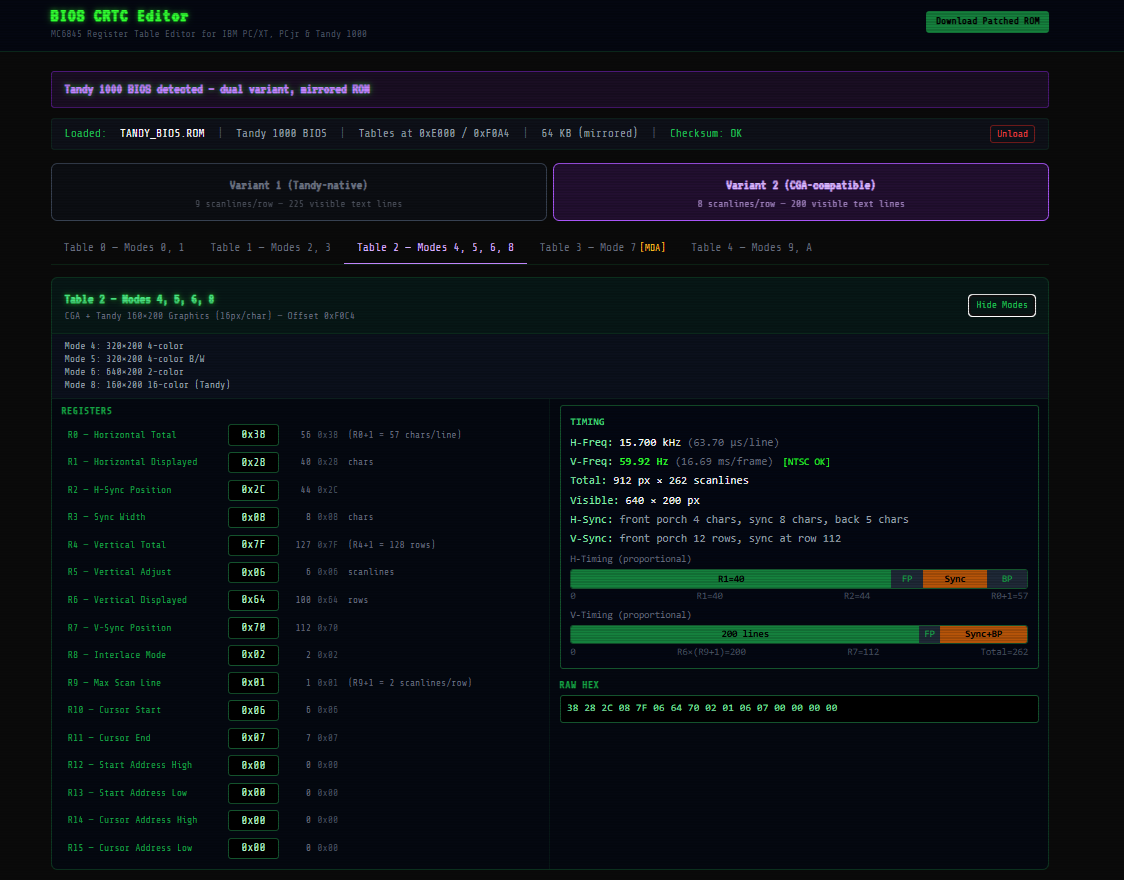
Task: Open Table 3 – Mode 7 MDA tab
Action: [602, 247]
